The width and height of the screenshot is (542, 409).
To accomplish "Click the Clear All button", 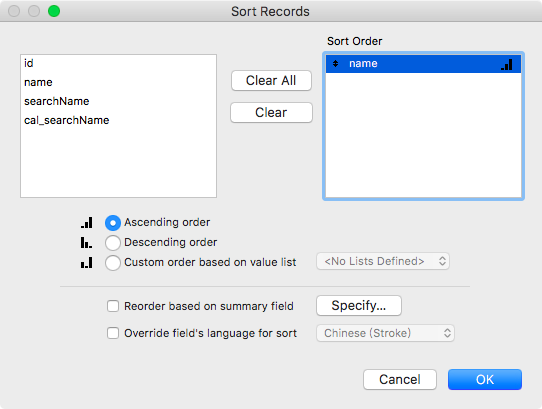I will point(271,81).
